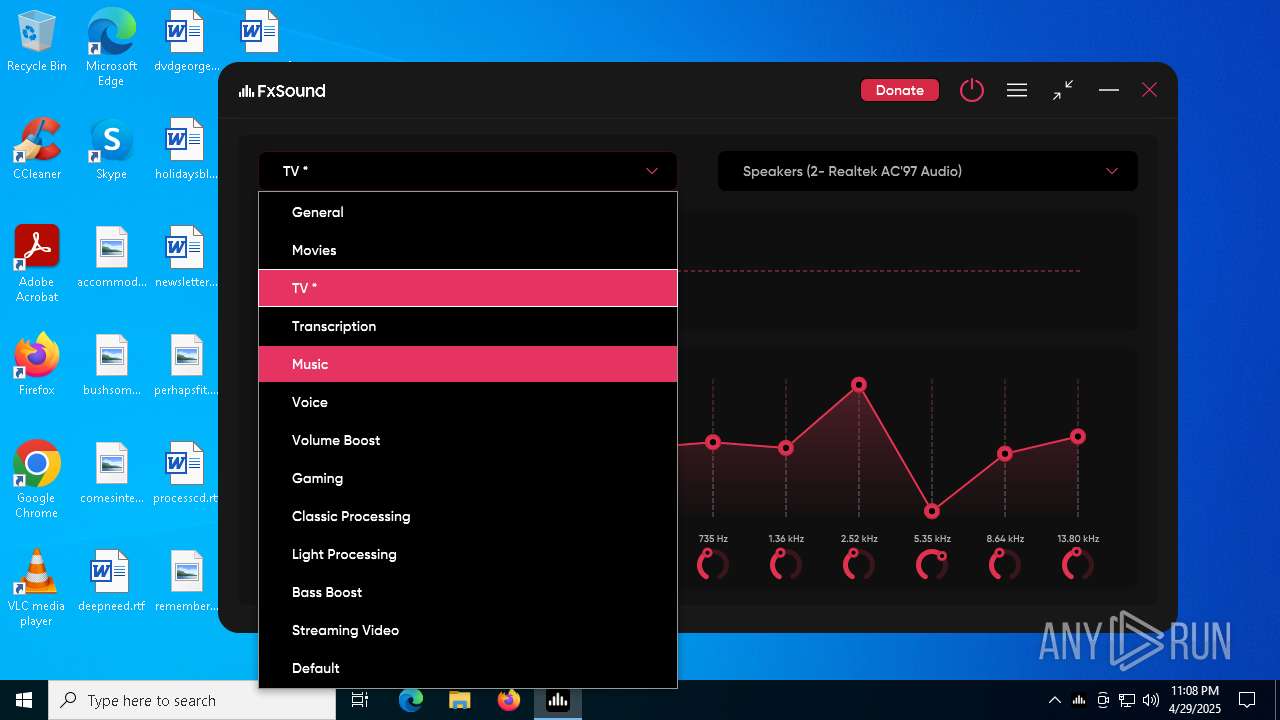Click the 2.52 kHz EQ band peak point
The image size is (1280, 720).
[859, 384]
